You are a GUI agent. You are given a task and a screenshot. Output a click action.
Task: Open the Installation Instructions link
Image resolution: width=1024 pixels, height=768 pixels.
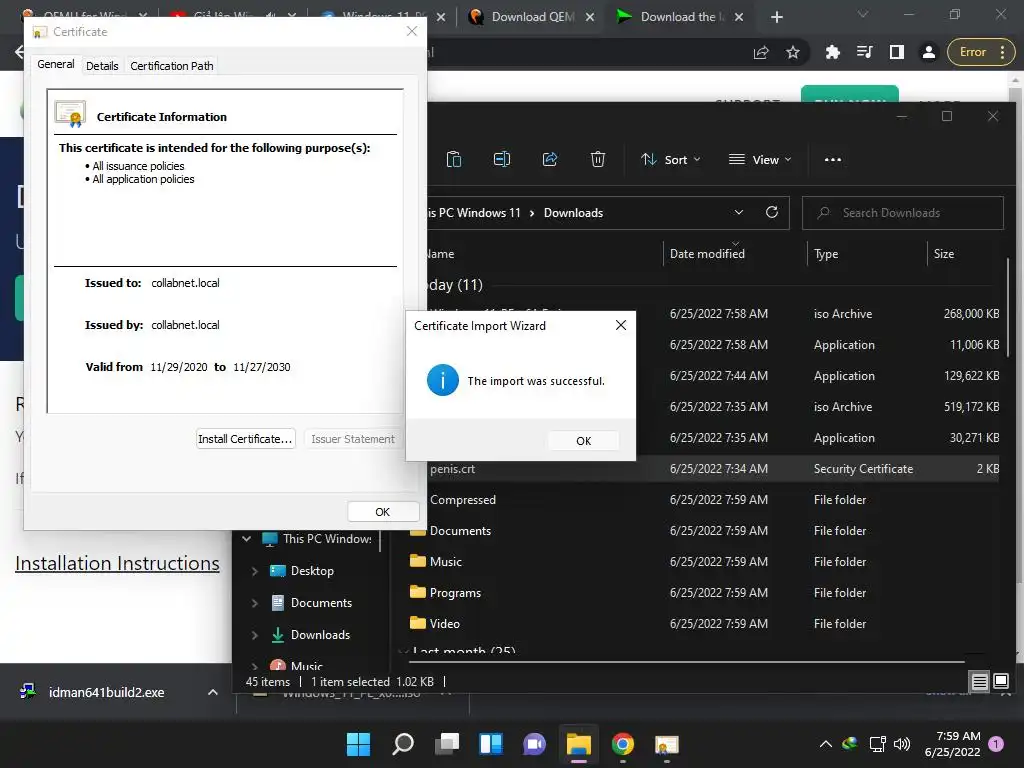118,563
